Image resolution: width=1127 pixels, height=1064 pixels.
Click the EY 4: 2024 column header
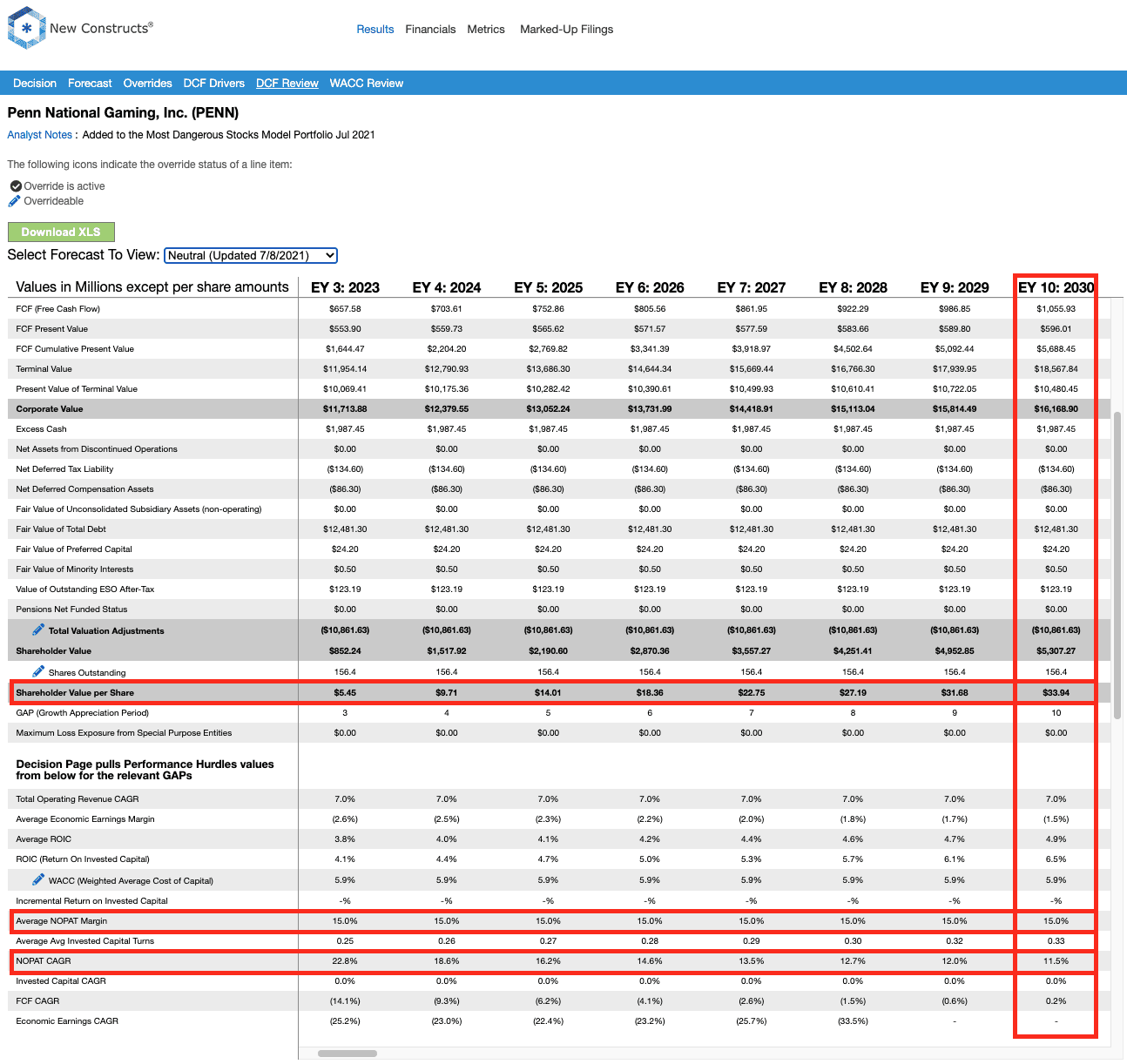tap(447, 287)
